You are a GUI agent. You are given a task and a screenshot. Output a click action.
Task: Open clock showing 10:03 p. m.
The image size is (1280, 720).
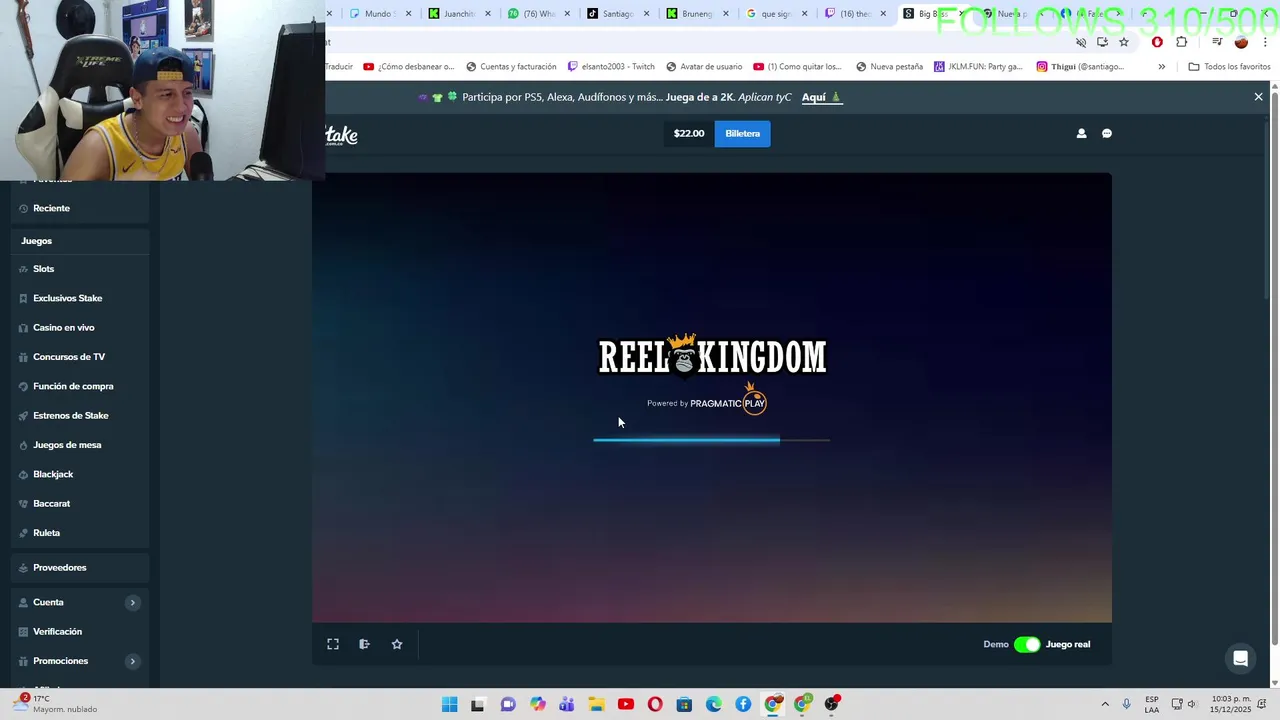[1231, 704]
